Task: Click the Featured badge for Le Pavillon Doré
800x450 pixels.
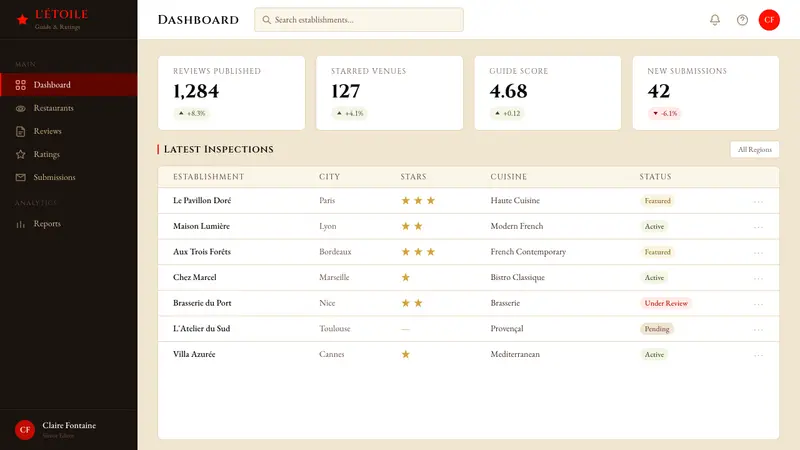Action: pyautogui.click(x=657, y=201)
